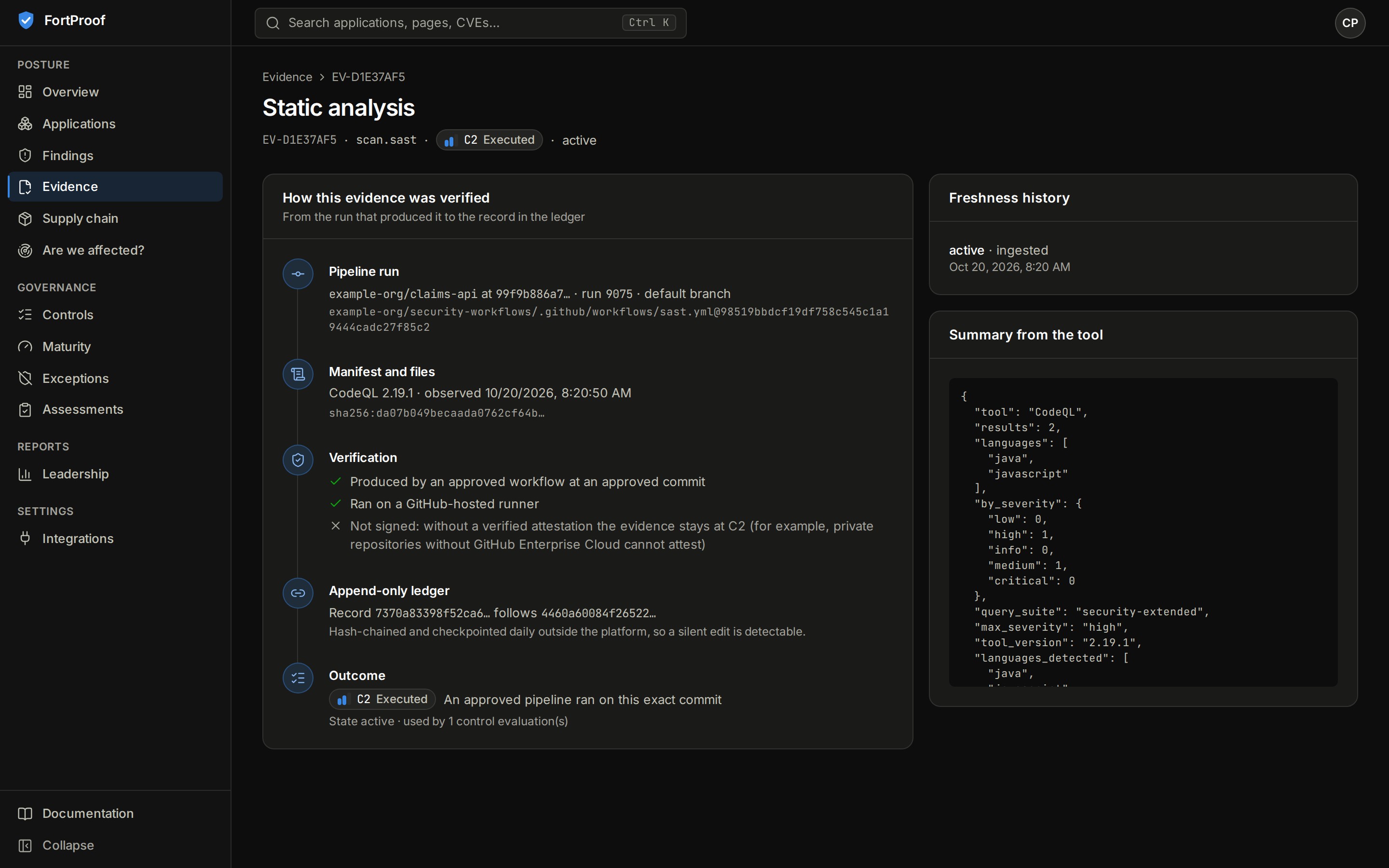This screenshot has width=1389, height=868.
Task: Click the Evidence breadcrumb link
Action: [287, 77]
